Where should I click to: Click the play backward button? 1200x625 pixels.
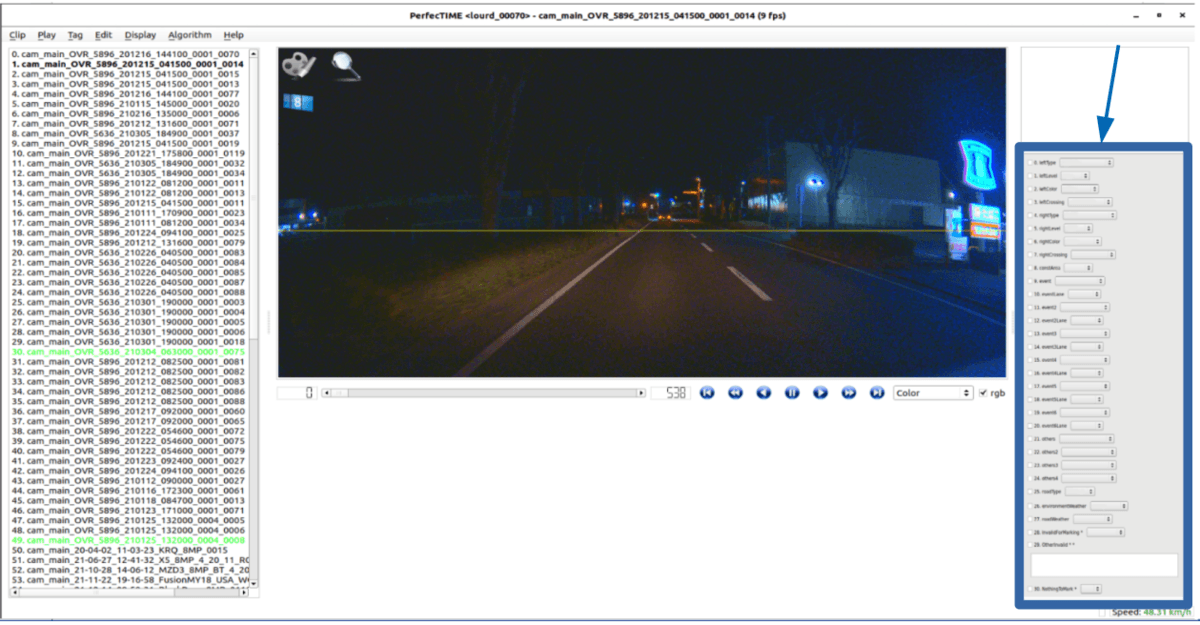click(x=763, y=393)
